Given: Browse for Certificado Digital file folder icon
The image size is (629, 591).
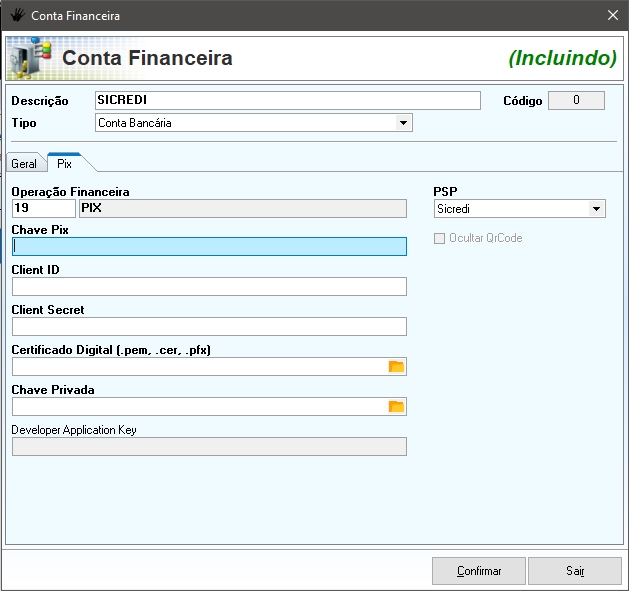Looking at the screenshot, I should point(396,366).
